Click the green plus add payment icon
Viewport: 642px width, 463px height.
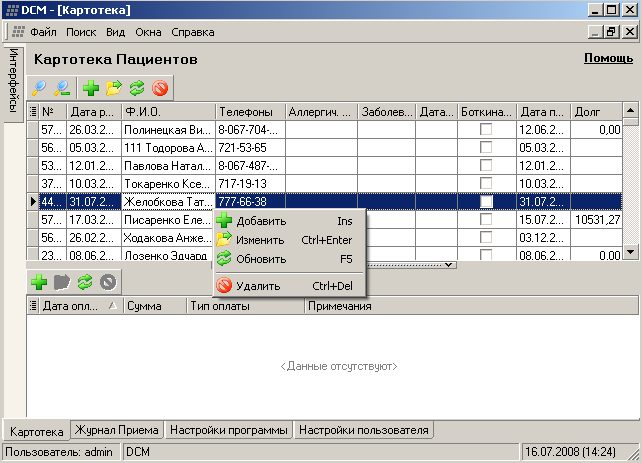[39, 282]
